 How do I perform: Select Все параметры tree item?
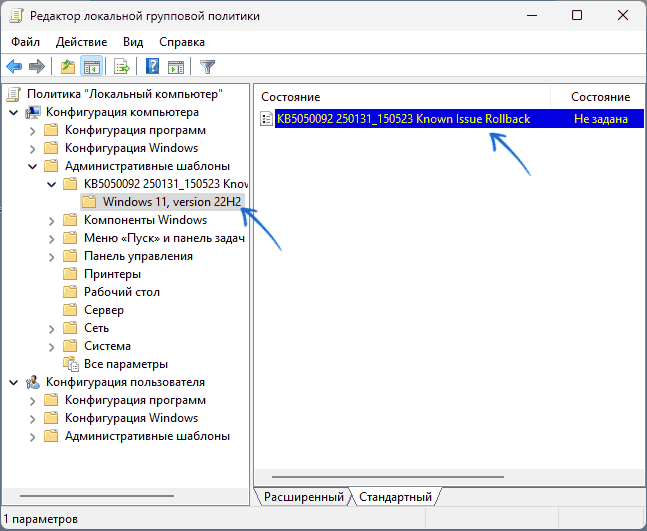pyautogui.click(x=126, y=364)
